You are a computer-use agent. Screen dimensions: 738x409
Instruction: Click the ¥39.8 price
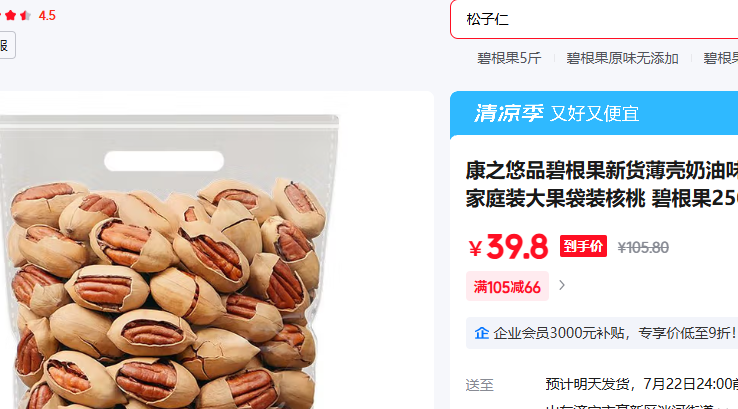point(508,247)
